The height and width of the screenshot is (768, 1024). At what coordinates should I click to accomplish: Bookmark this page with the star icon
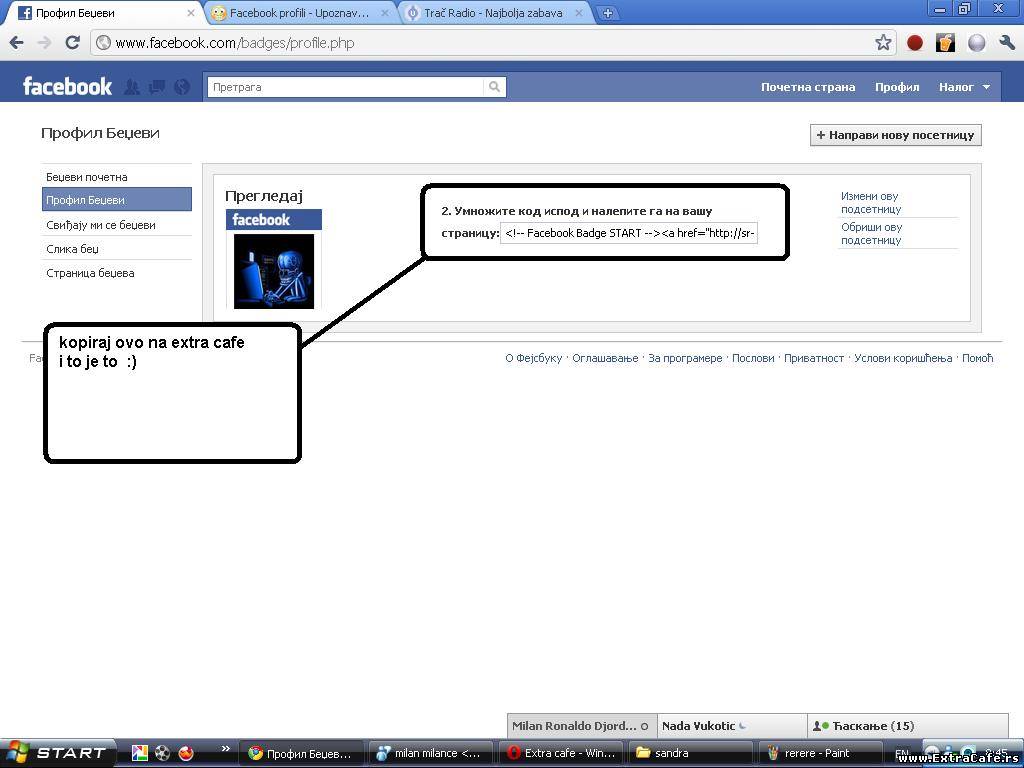[x=883, y=43]
